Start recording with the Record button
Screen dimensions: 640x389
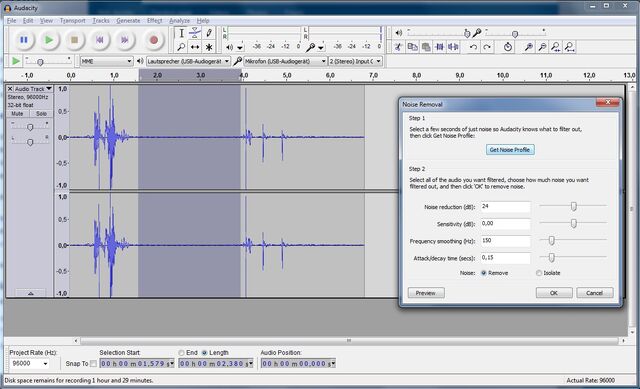coord(154,40)
